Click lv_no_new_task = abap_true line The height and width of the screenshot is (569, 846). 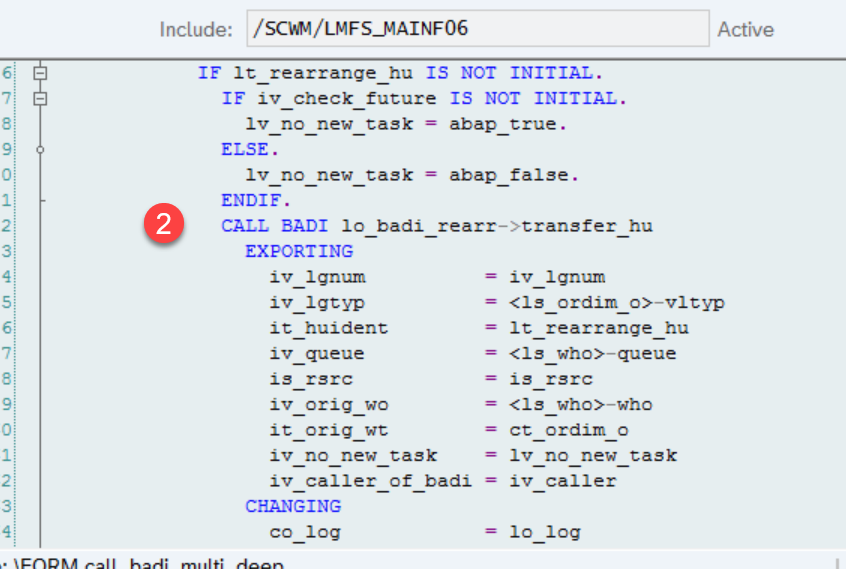coord(406,124)
